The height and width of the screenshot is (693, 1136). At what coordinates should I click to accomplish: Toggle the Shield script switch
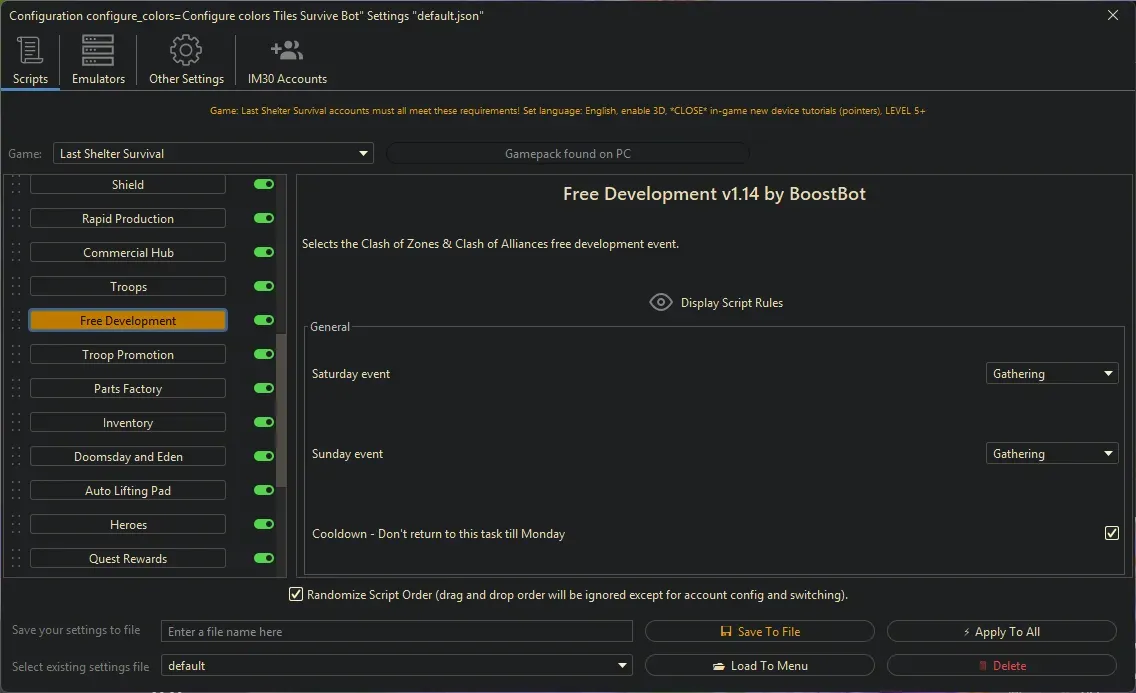click(x=264, y=184)
